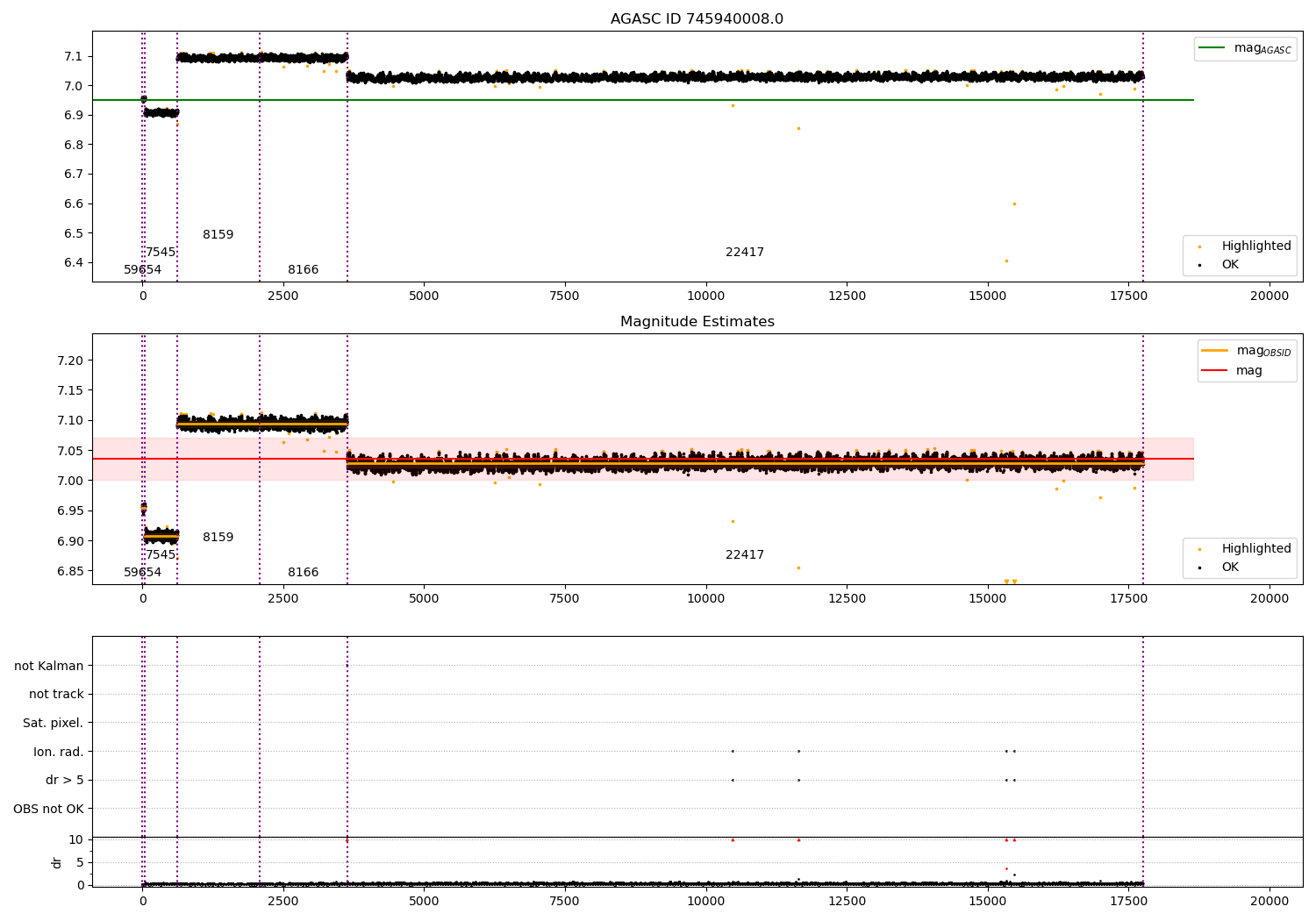Click obsid label 22417 in Magnitude Estimates plot
1316x921 pixels.
pyautogui.click(x=745, y=555)
